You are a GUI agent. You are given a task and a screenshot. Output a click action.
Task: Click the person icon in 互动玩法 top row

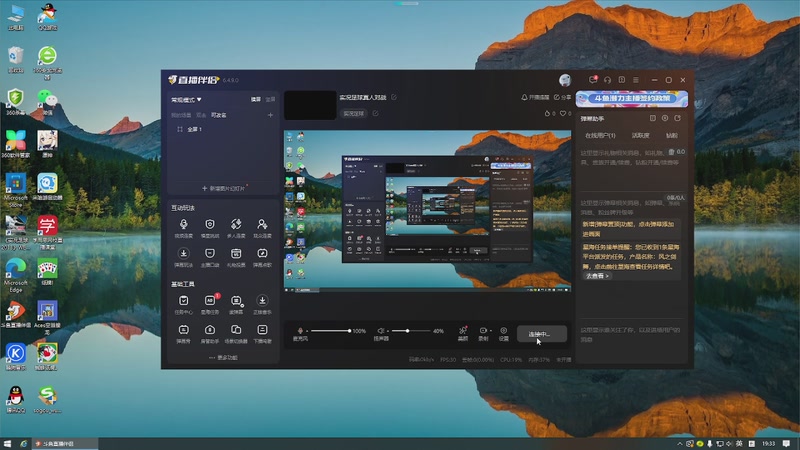[x=262, y=224]
